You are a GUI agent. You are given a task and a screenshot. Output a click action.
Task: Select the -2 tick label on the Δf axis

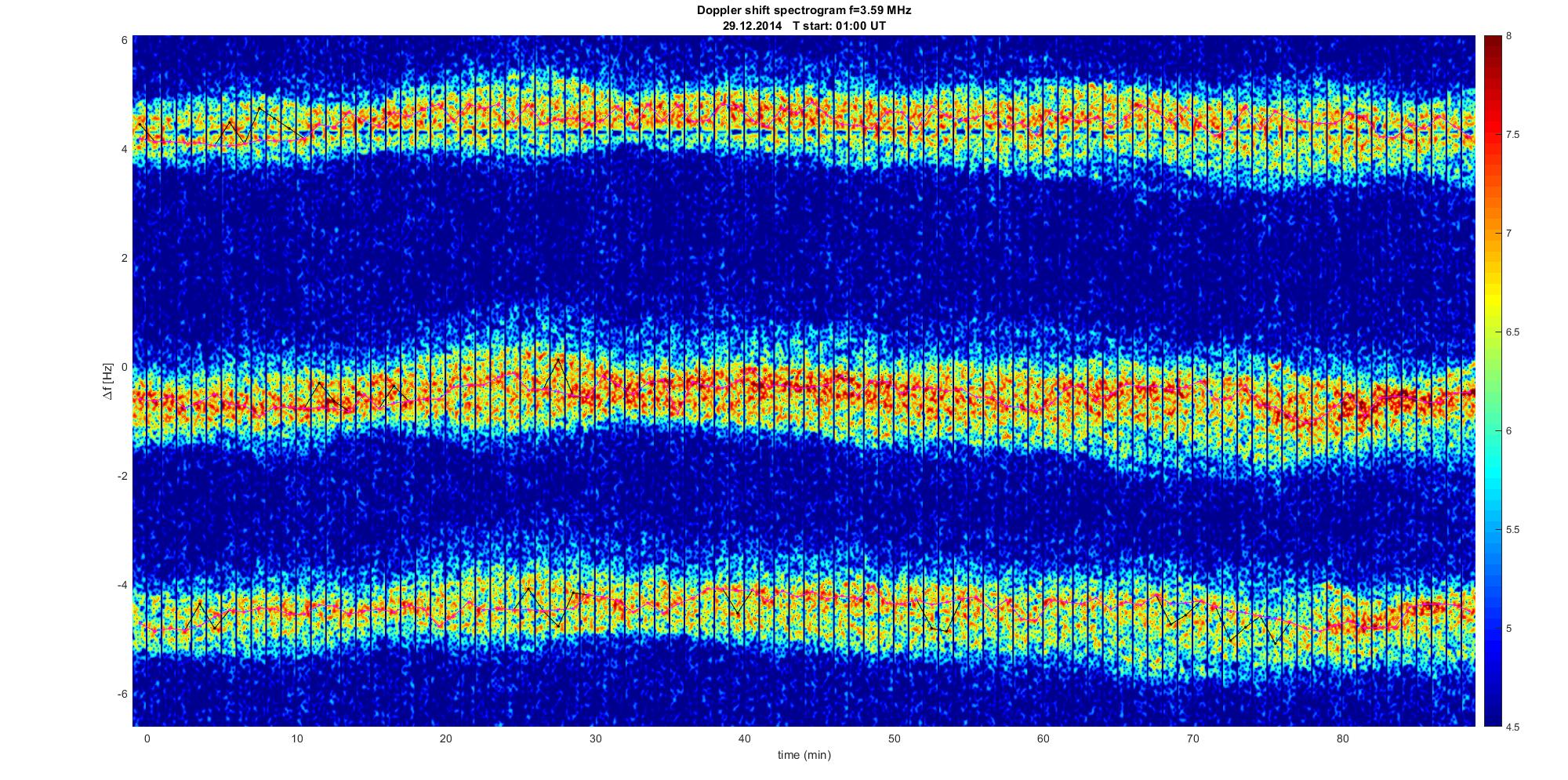[122, 476]
